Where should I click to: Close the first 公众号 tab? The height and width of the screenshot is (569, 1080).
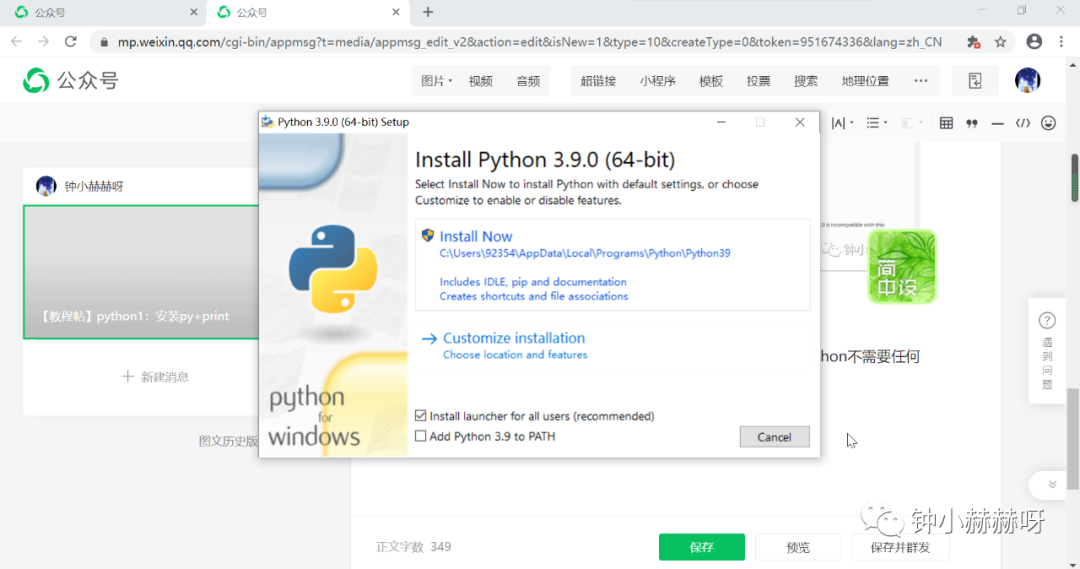194,12
